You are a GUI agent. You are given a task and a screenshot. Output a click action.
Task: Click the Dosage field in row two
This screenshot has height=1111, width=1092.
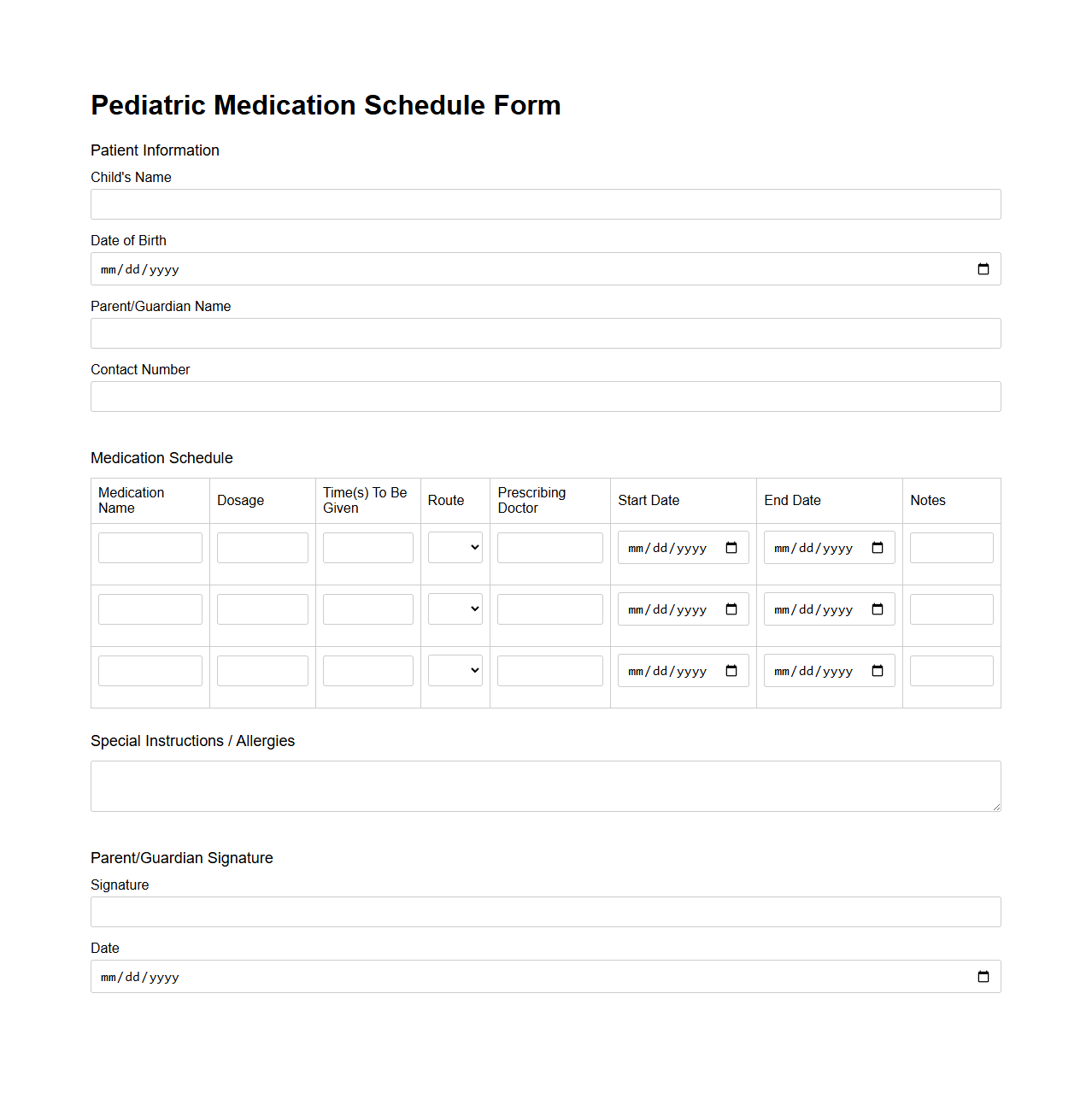[261, 608]
